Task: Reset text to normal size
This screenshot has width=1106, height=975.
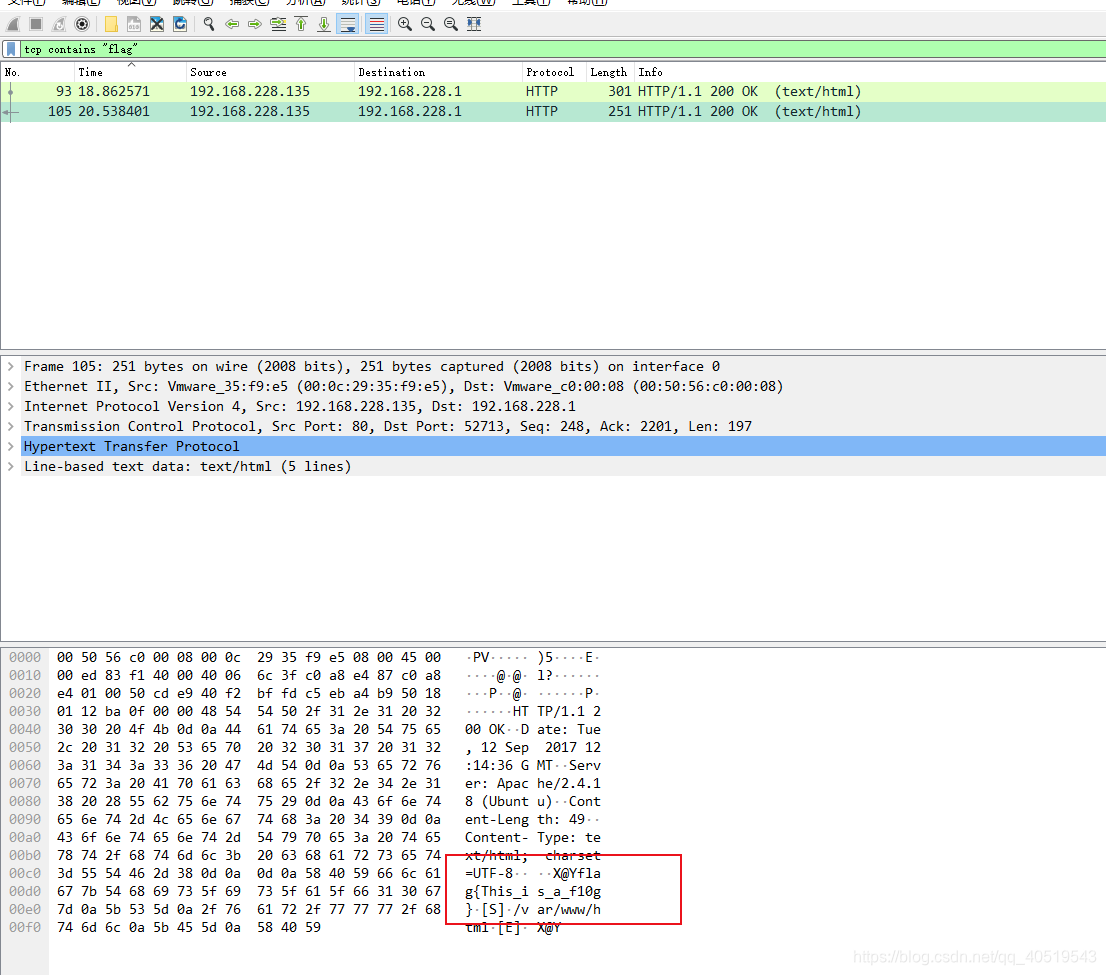Action: pos(451,25)
